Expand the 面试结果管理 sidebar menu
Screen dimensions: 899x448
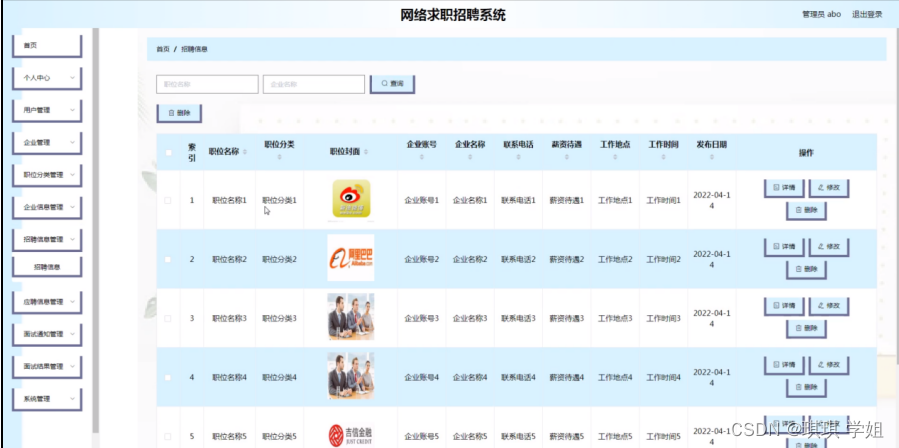47,367
